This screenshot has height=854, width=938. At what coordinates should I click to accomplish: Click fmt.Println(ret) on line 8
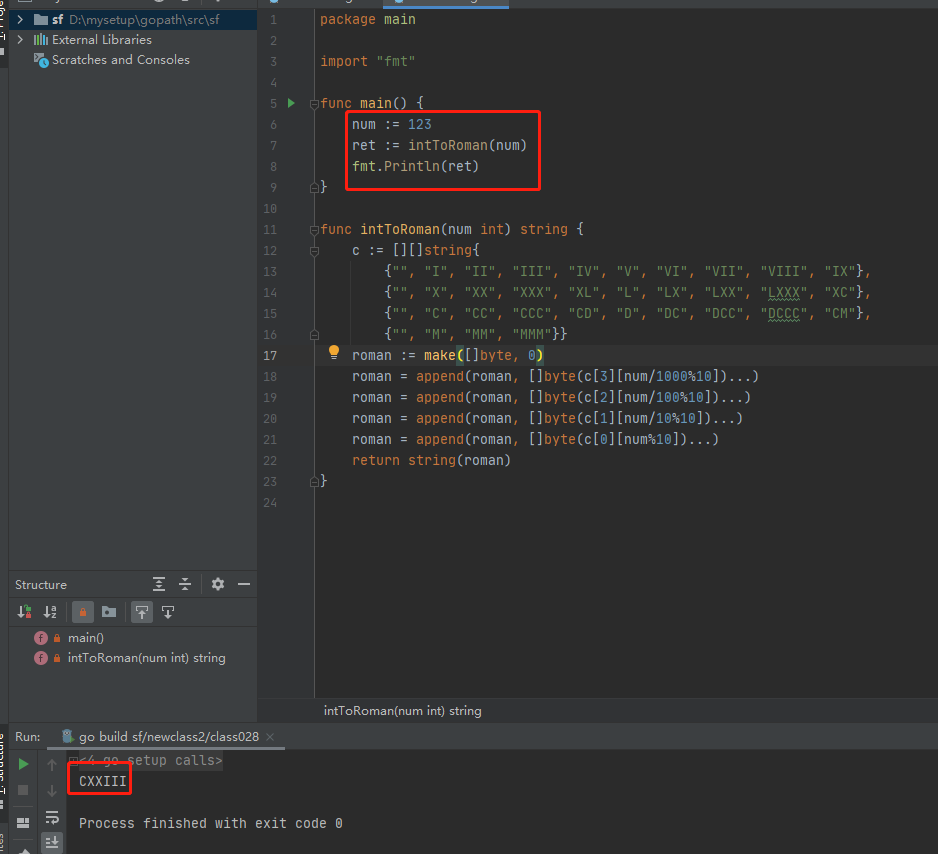coord(415,166)
